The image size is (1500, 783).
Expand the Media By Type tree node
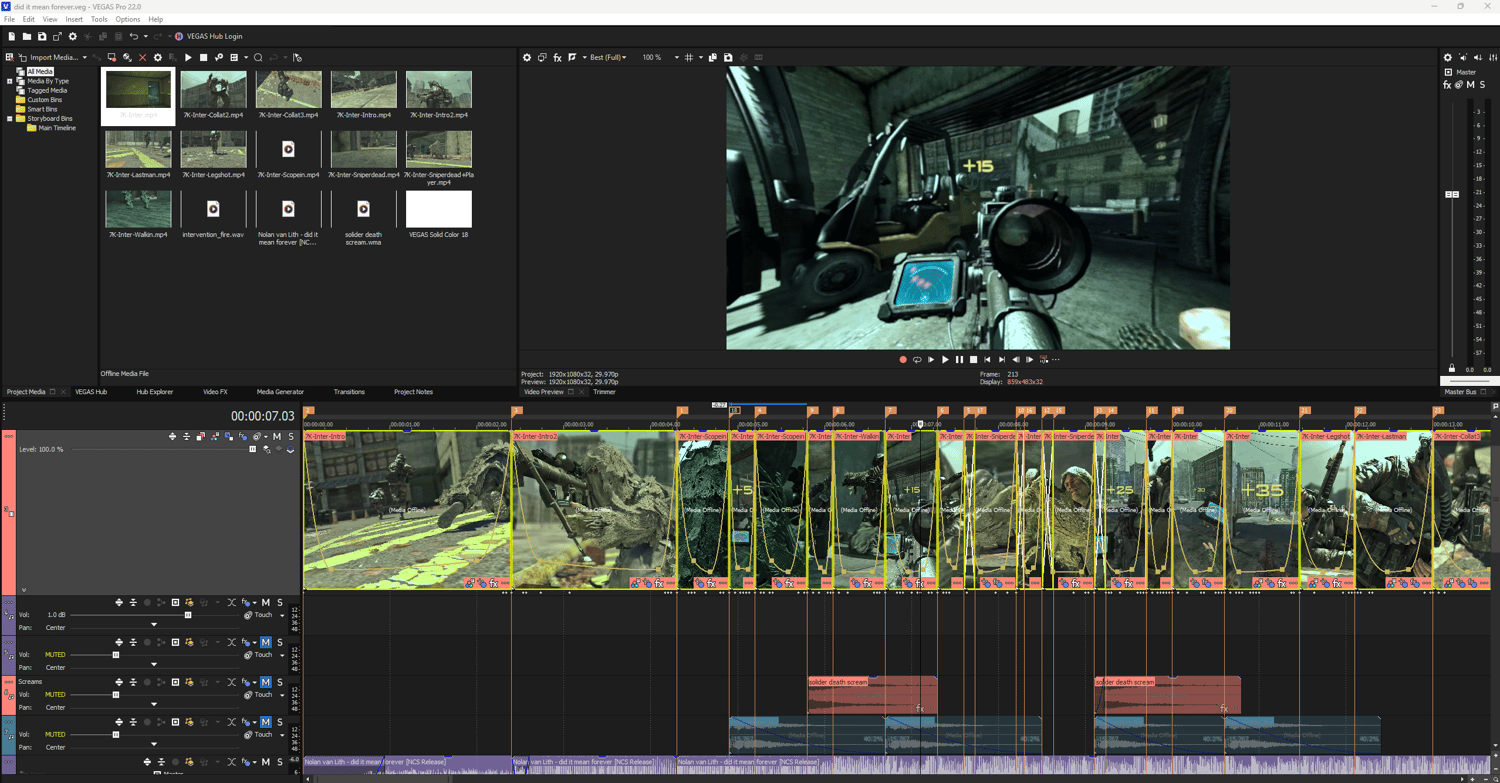10,81
